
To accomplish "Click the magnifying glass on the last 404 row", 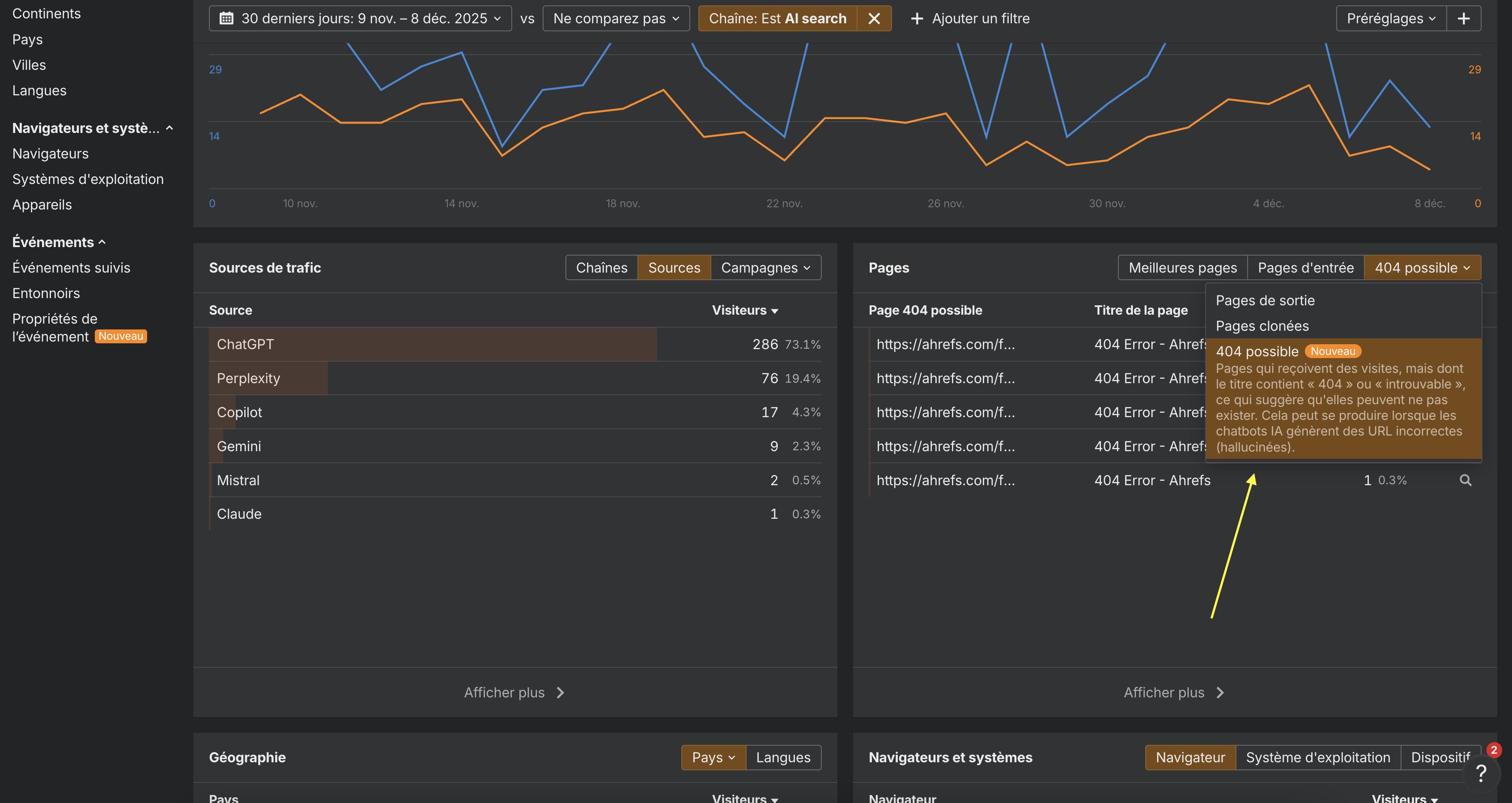I will pyautogui.click(x=1465, y=480).
